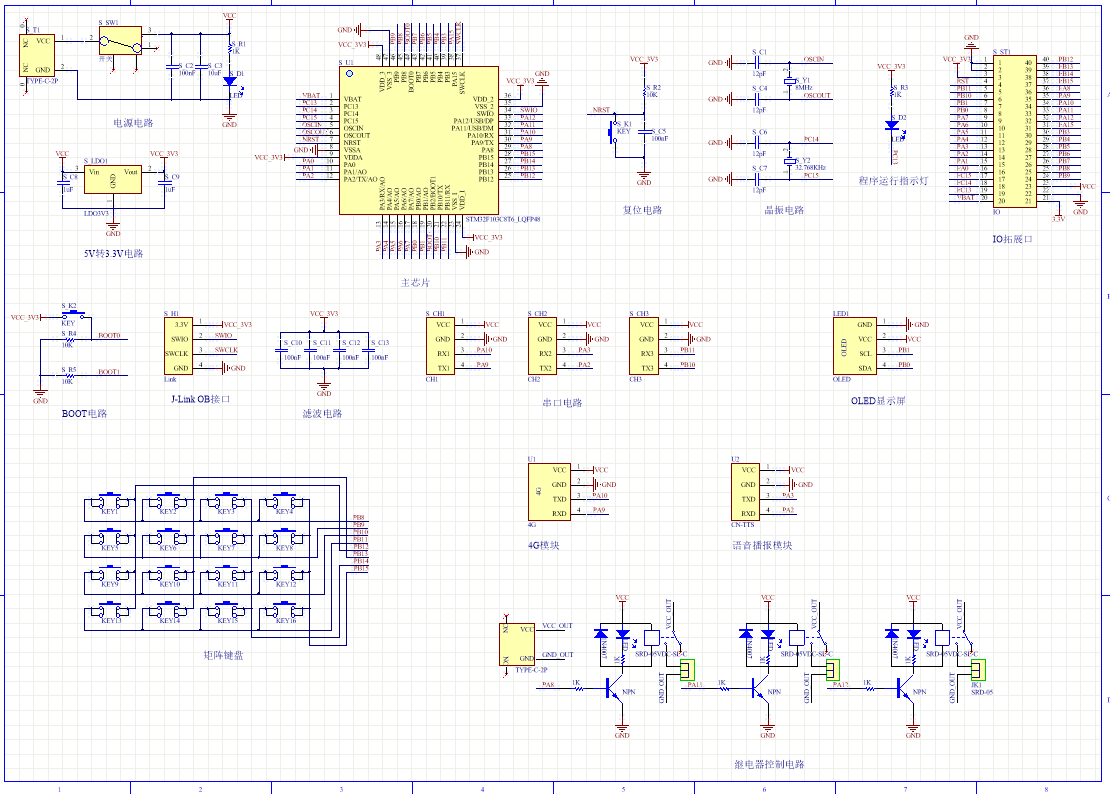Click the J-Link OB接口 label
1110x794 pixels.
(200, 399)
